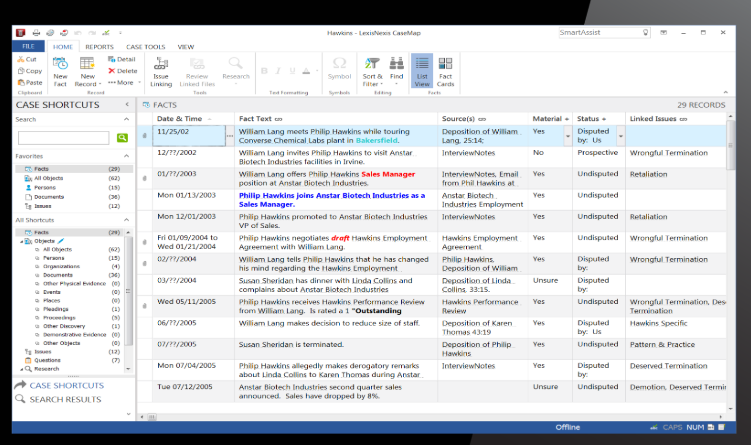751x445 pixels.
Task: Customize quick access toolbar dropdown
Action: 120,33
